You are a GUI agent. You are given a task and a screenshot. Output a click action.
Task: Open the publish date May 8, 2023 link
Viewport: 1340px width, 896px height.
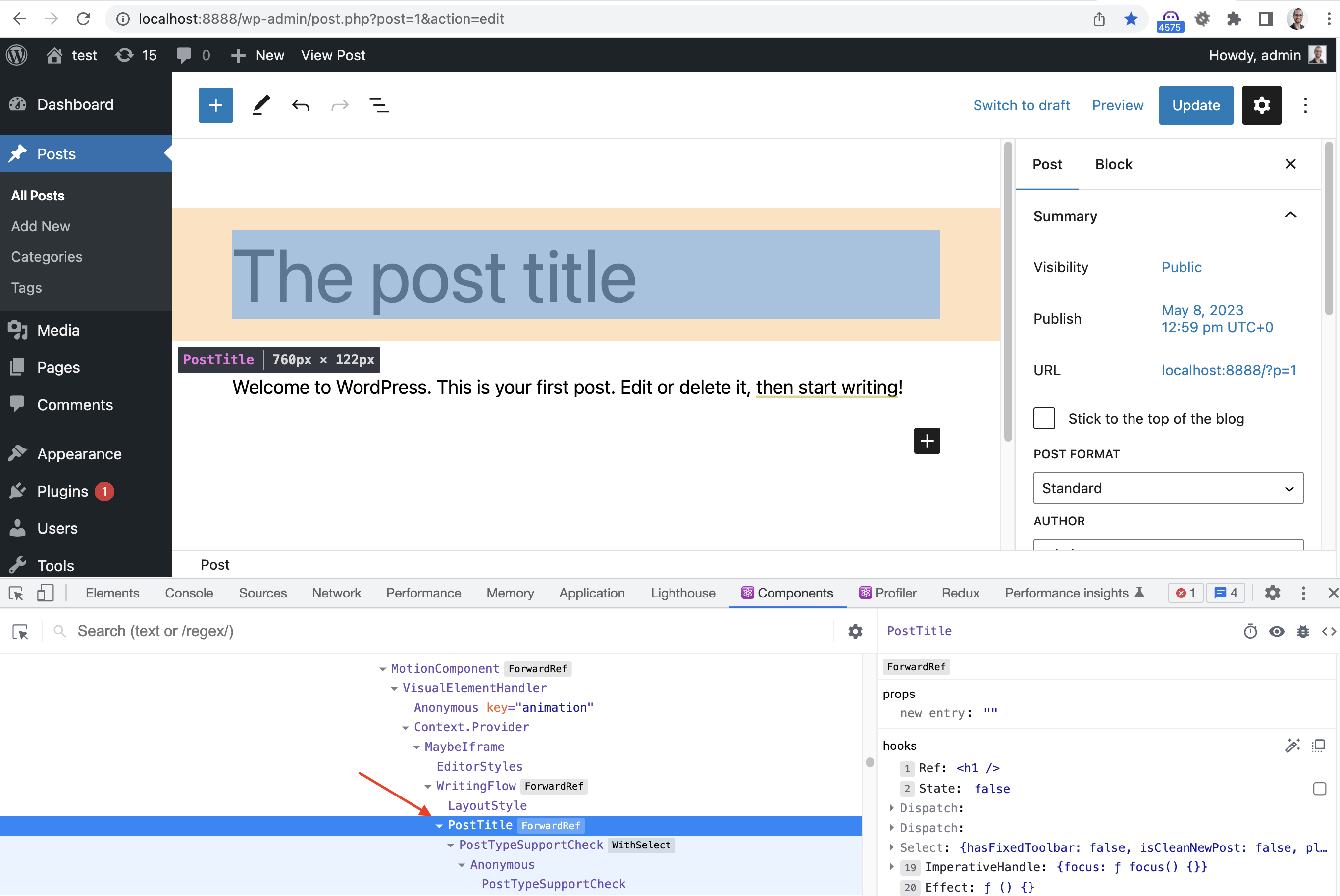tap(1217, 318)
